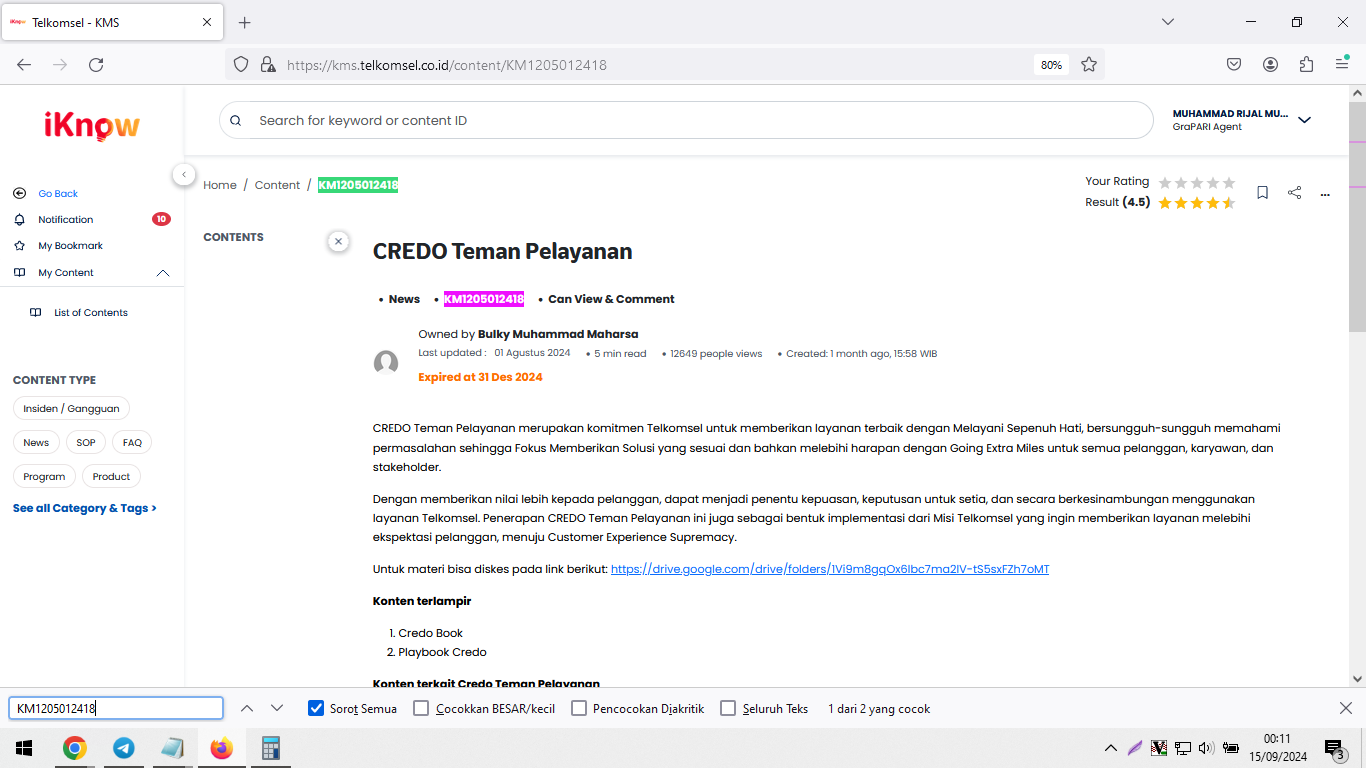Viewport: 1366px width, 768px height.
Task: Click the tracking protection shield icon
Action: [240, 64]
